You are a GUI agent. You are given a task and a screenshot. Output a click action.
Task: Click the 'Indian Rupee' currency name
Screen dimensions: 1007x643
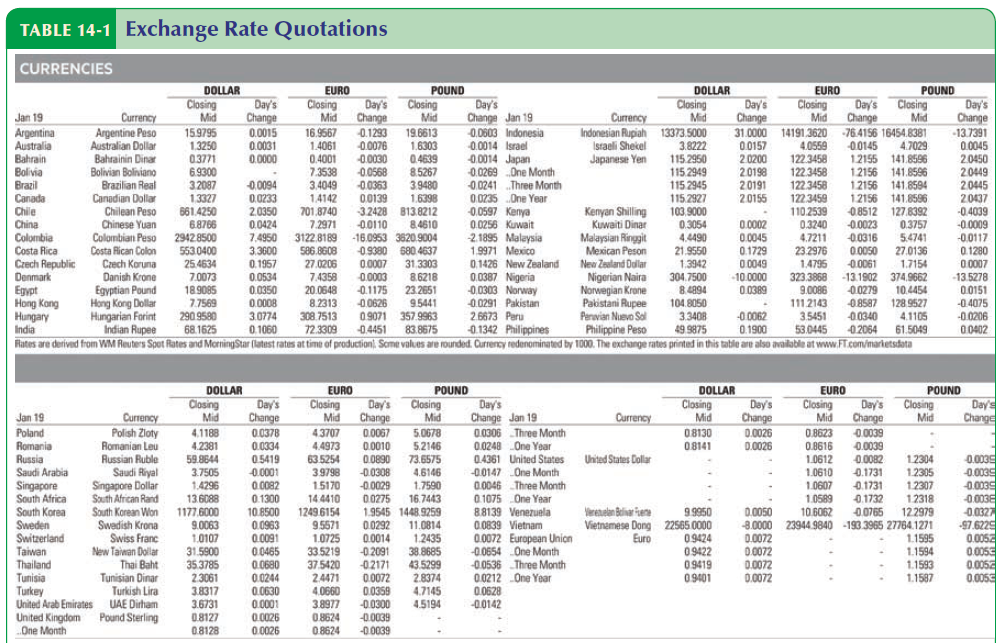(130, 330)
